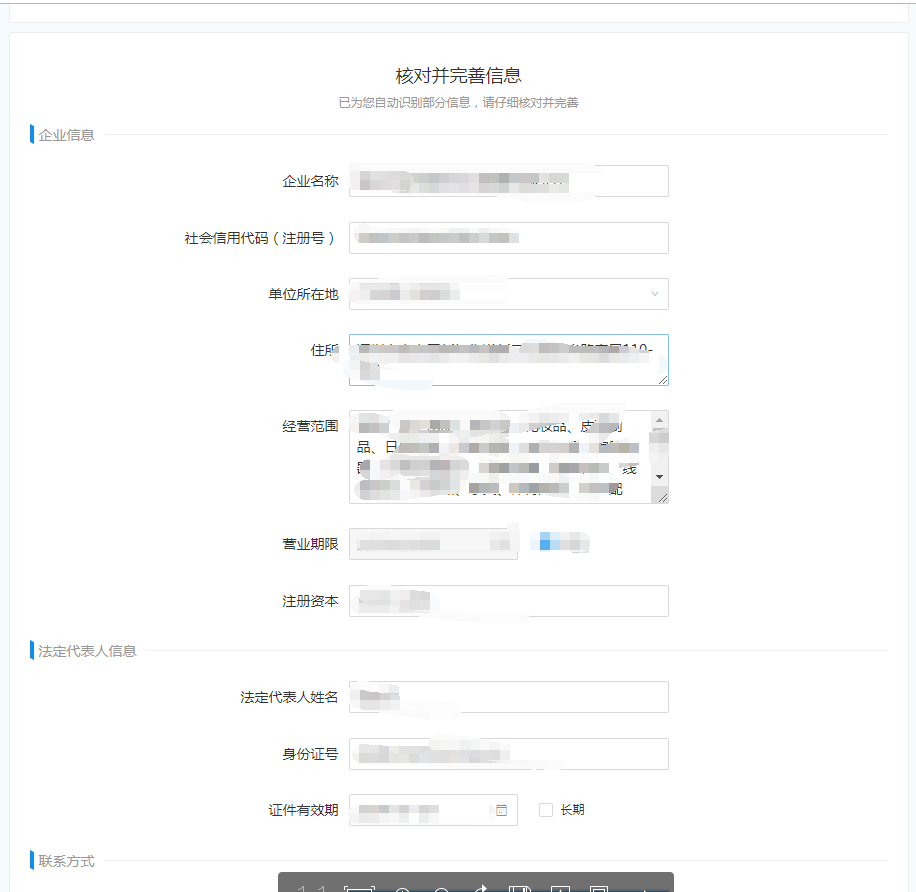Click the 法定代表人姓名 input field
Image resolution: width=916 pixels, height=892 pixels.
click(x=508, y=697)
